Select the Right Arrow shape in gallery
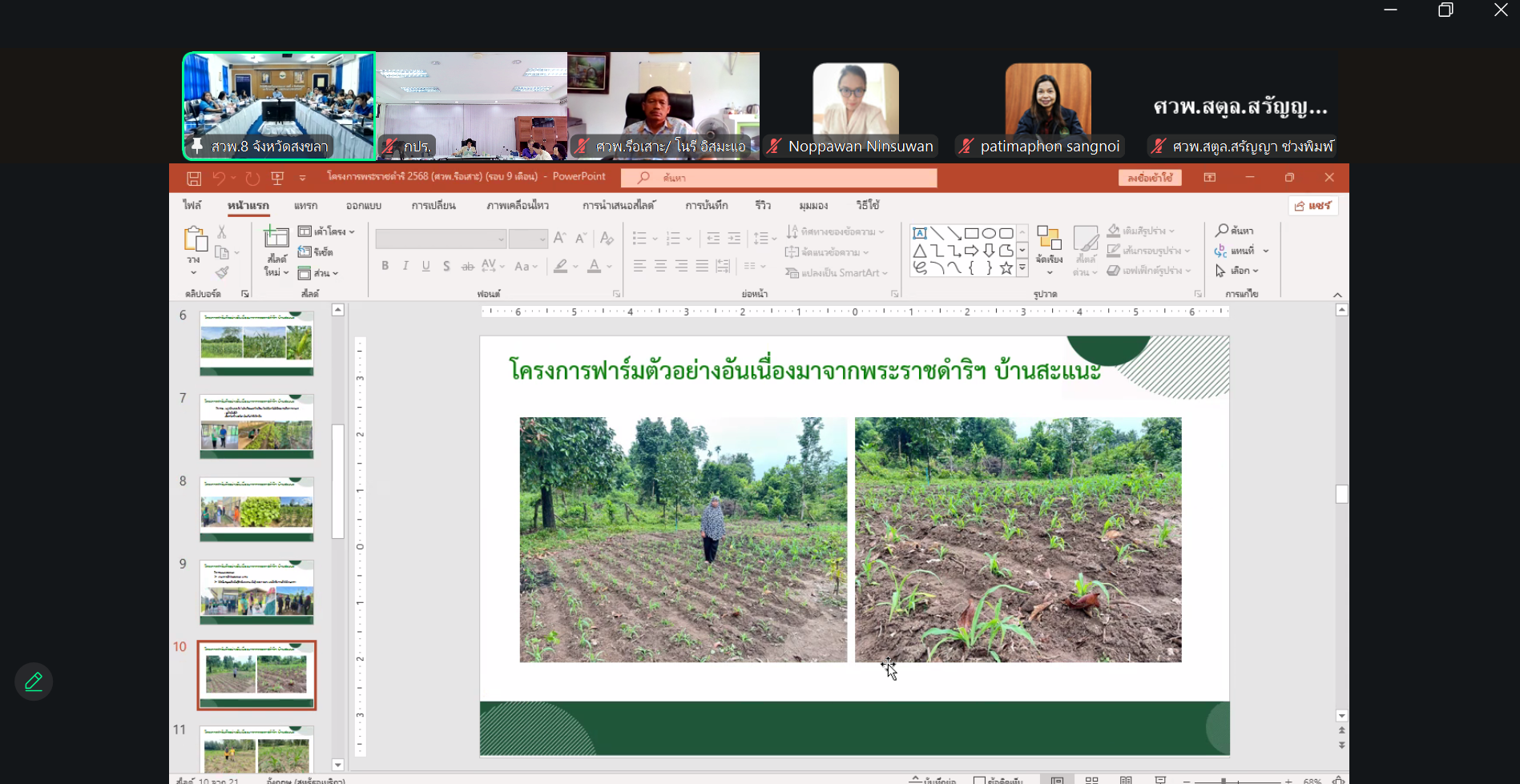Viewport: 1520px width, 784px height. (x=971, y=251)
